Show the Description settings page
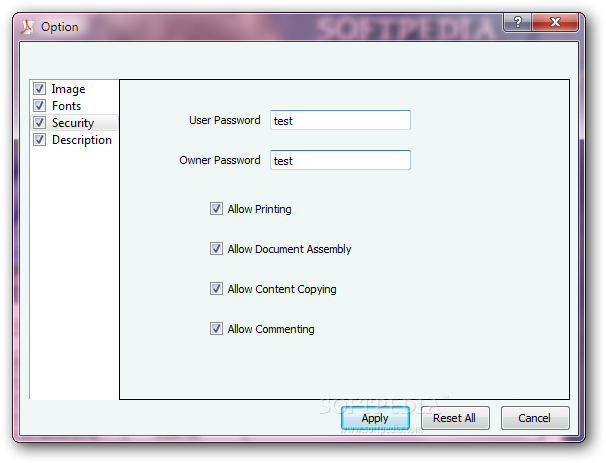Image resolution: width=606 pixels, height=463 pixels. [x=82, y=140]
